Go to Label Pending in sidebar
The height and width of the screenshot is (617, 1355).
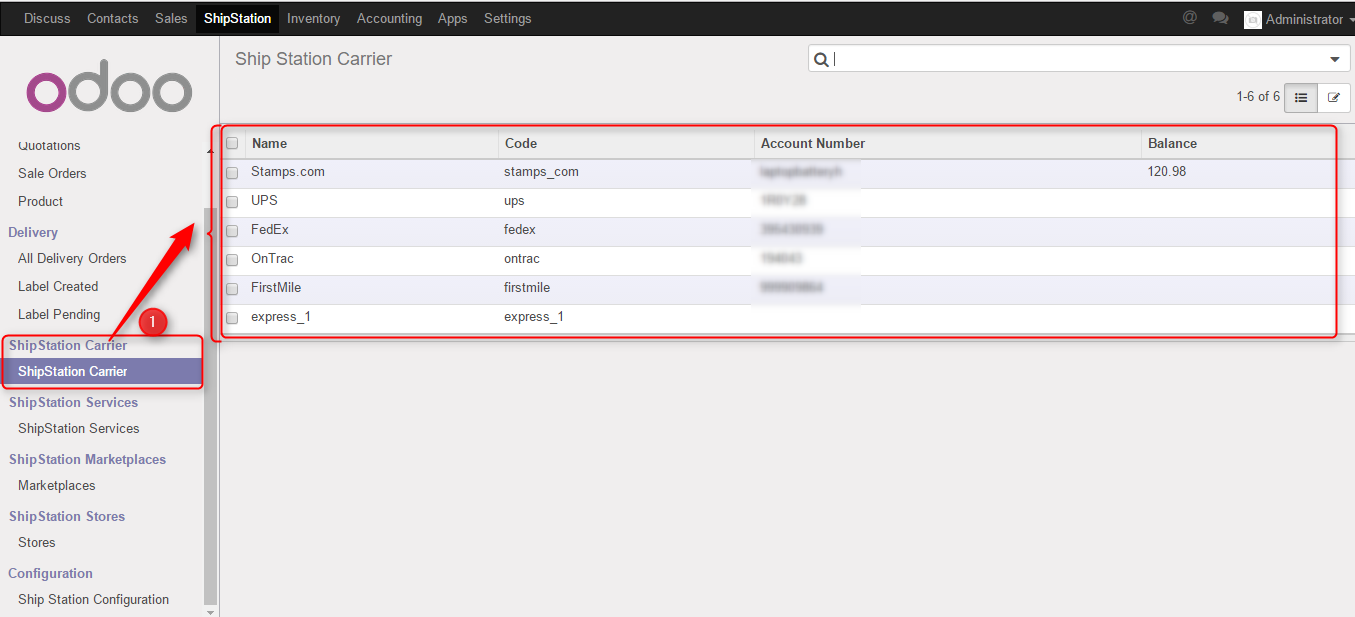(59, 314)
